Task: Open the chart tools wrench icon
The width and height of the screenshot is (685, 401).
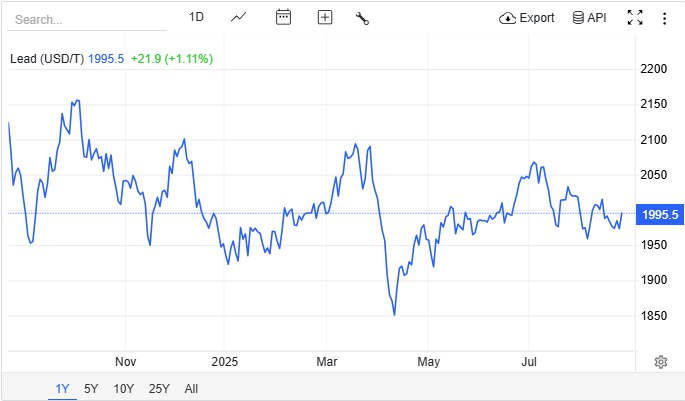Action: pos(363,18)
